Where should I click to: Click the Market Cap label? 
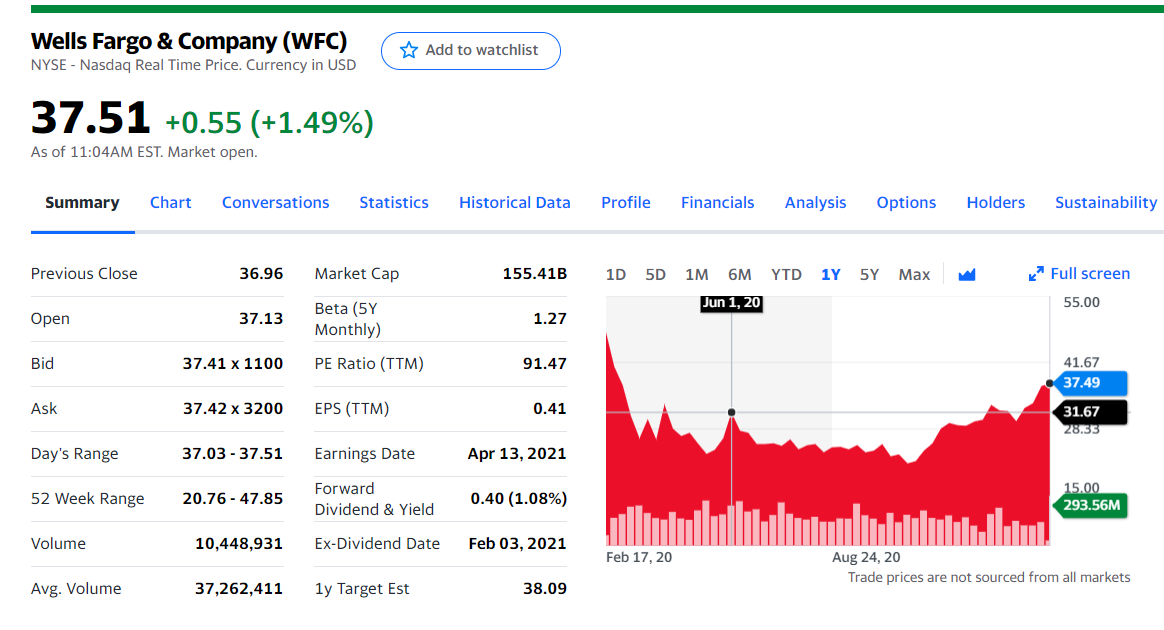(357, 274)
